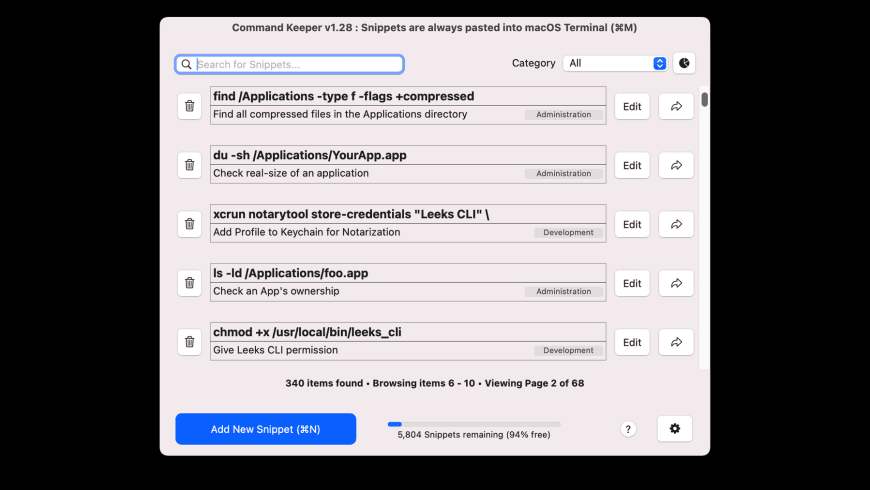
Task: Open the Category dropdown set to All
Action: pos(615,63)
